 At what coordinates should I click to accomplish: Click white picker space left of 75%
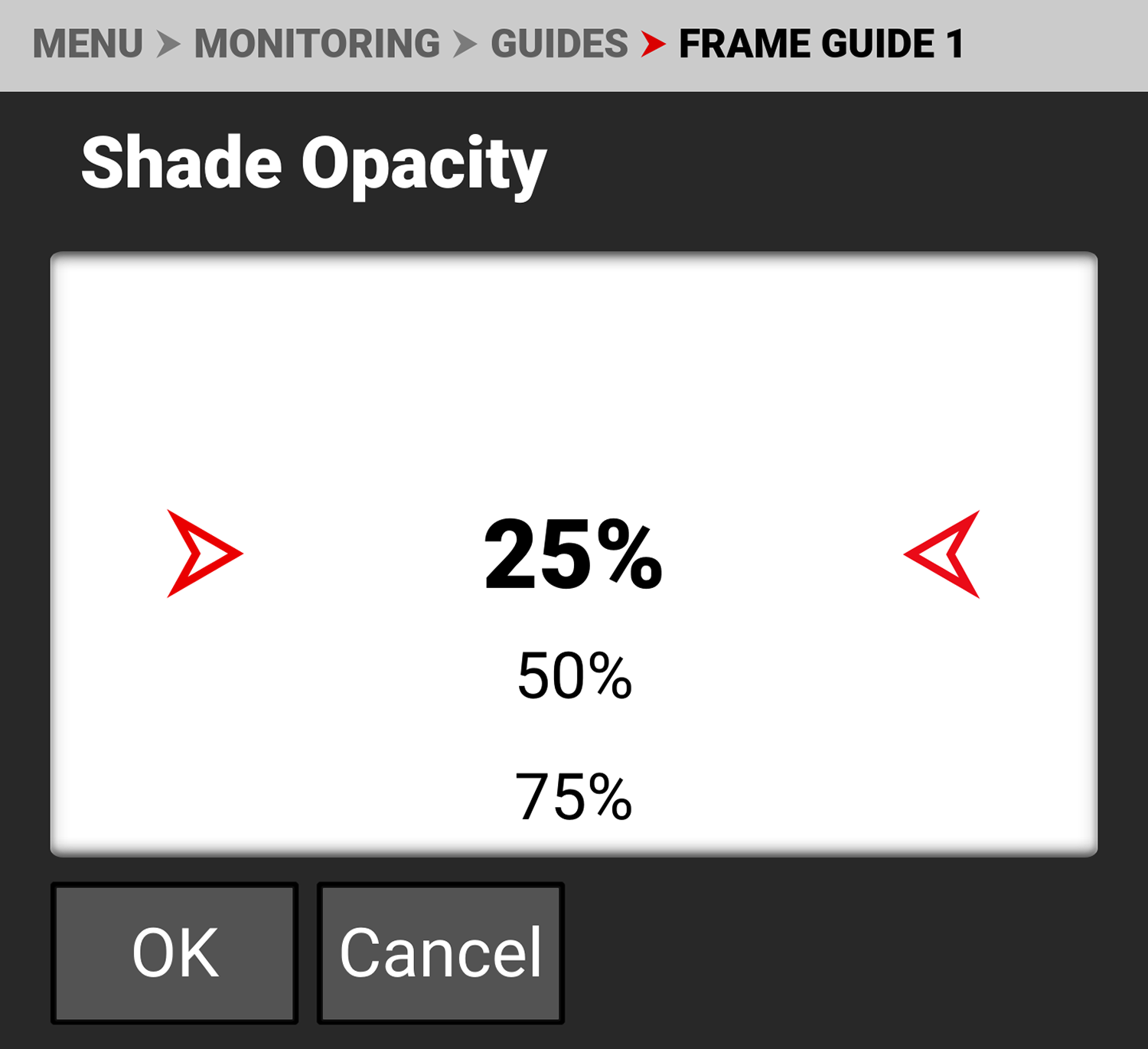(306, 796)
